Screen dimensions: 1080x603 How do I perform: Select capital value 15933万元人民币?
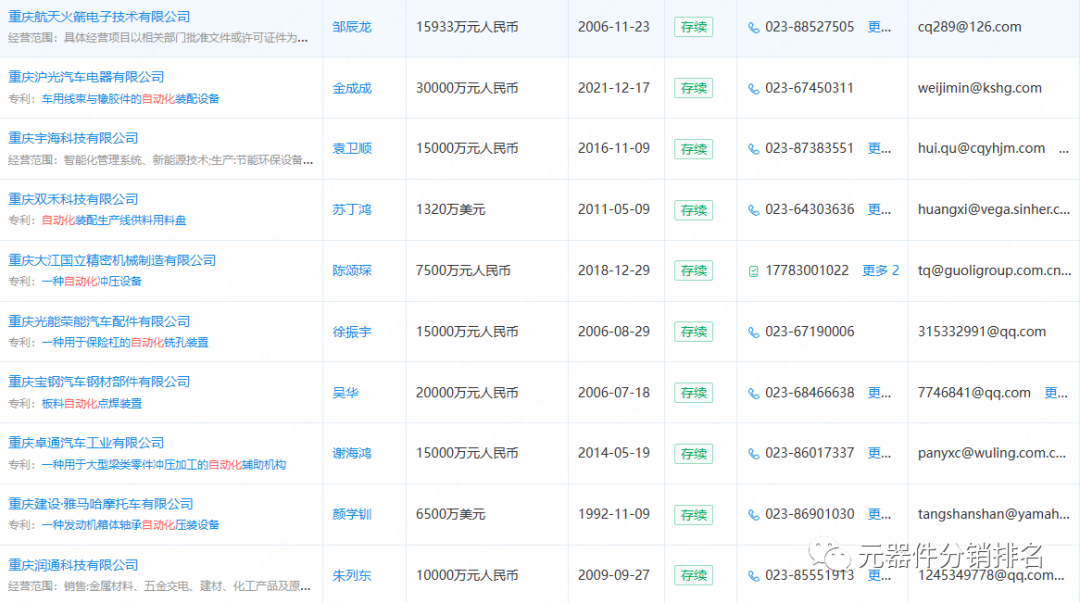coord(467,27)
